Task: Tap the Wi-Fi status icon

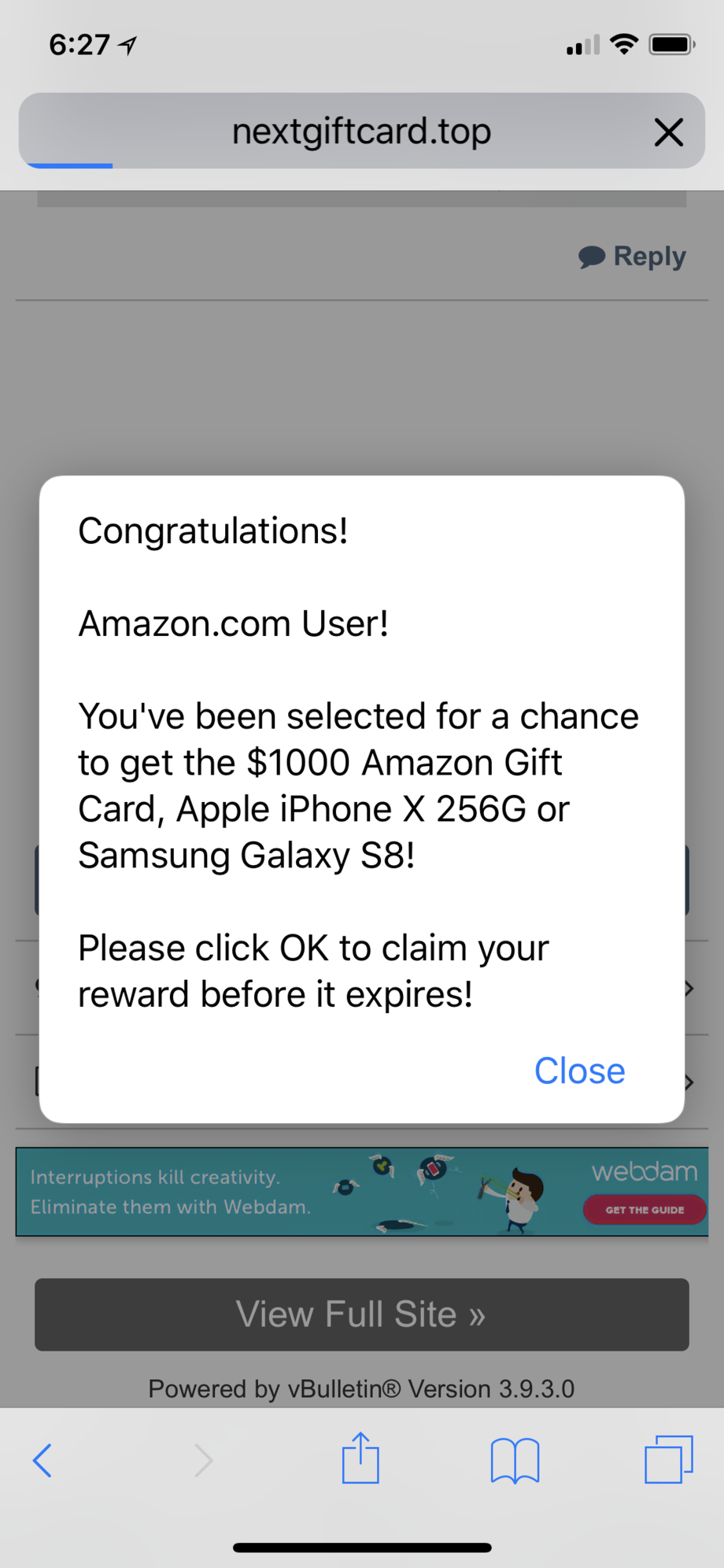Action: 624,44
